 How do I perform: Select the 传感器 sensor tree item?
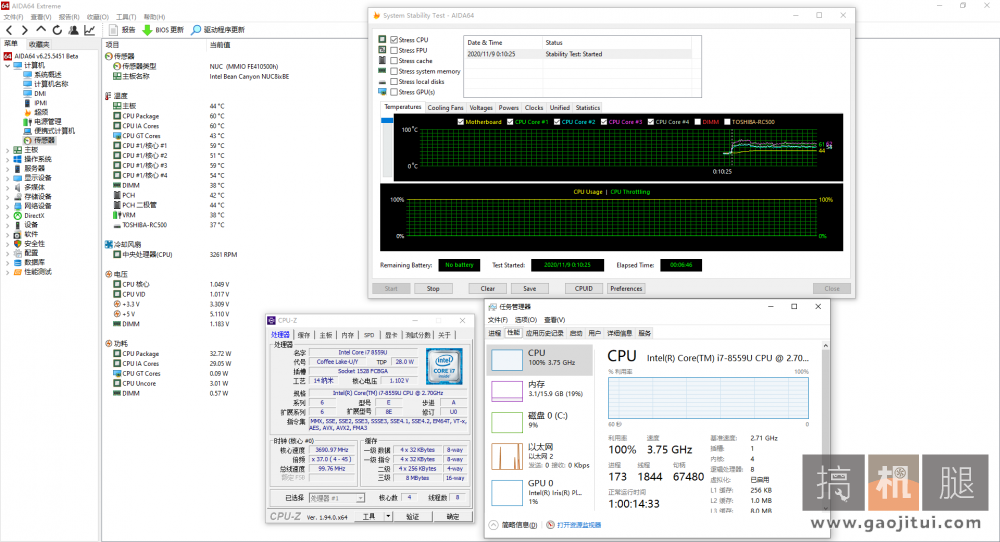click(x=39, y=140)
